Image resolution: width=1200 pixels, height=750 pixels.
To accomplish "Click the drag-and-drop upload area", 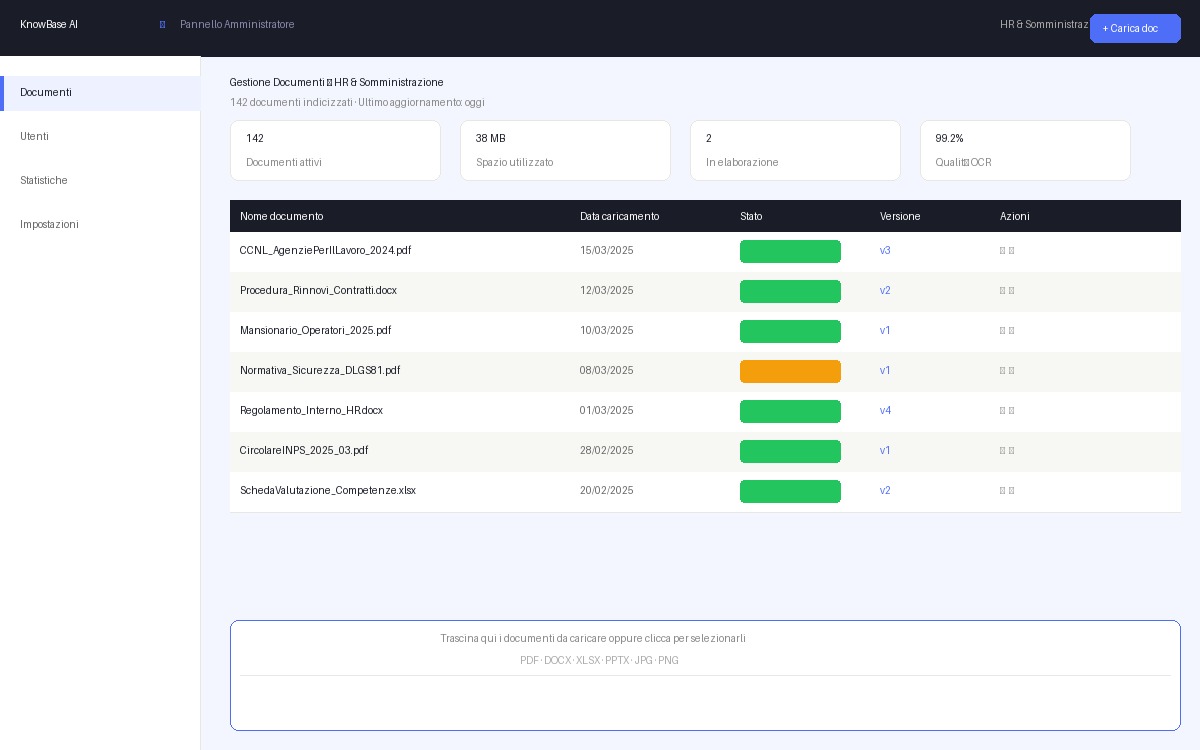I will point(705,675).
